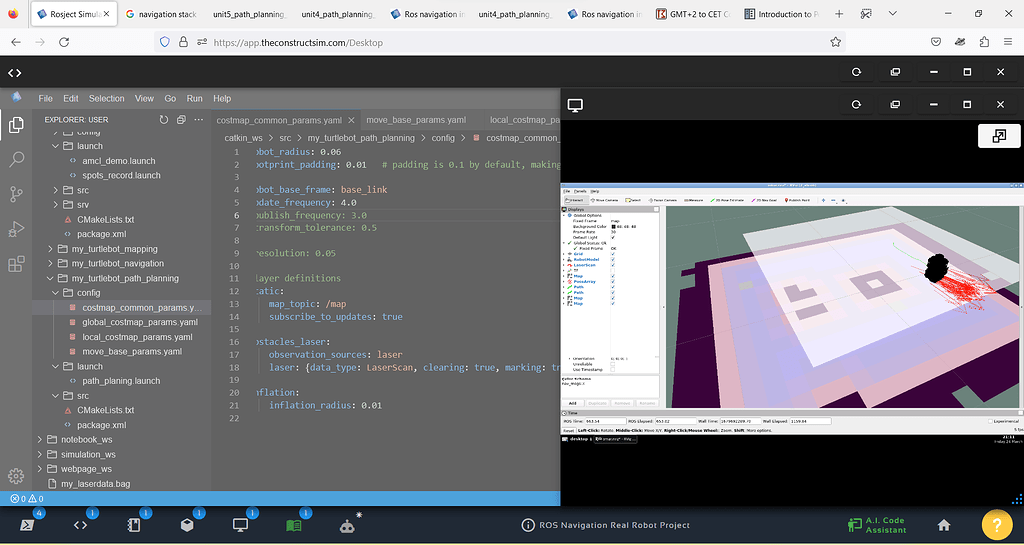Screen dimensions: 1024x545
Task: Open the Extensions view icon
Action: [x=16, y=264]
